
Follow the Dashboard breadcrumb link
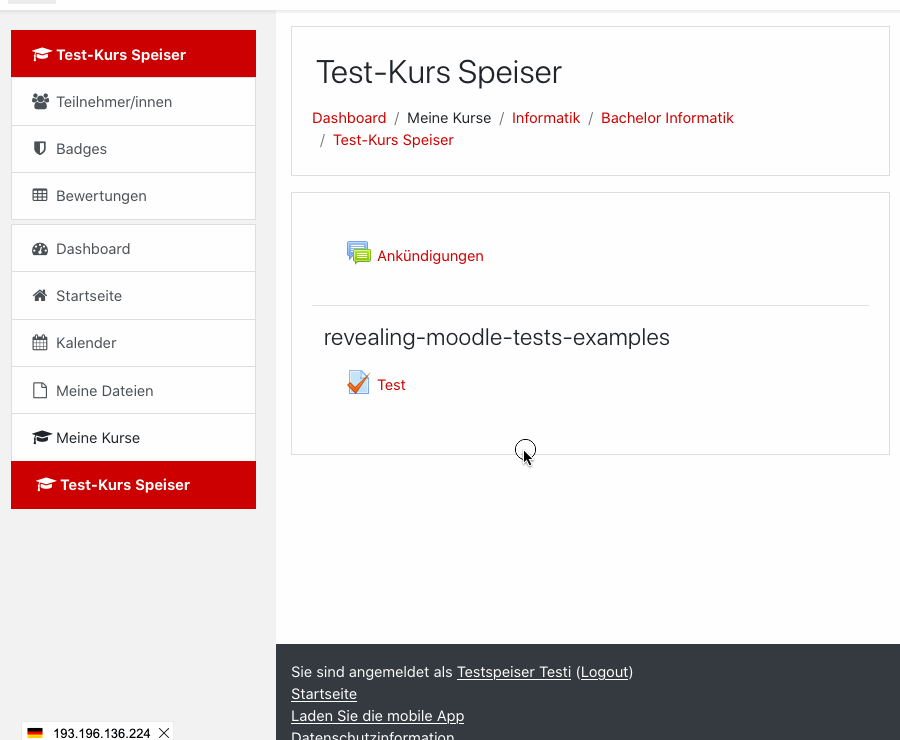349,118
